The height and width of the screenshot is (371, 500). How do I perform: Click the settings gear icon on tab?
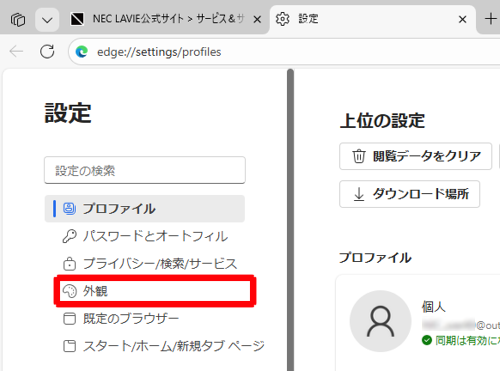click(x=282, y=19)
